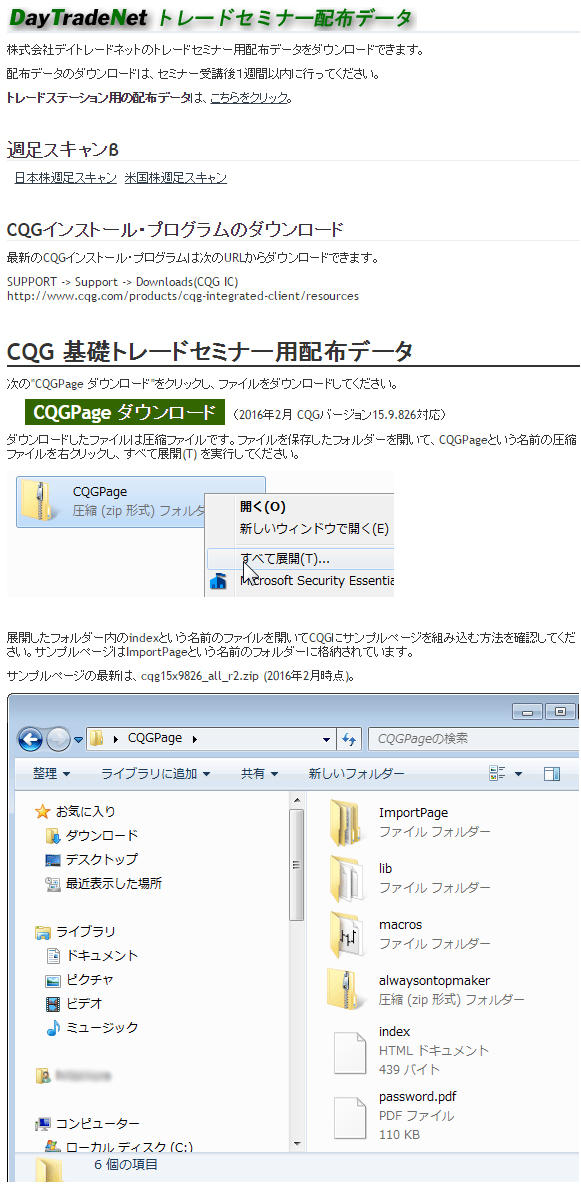581x1189 pixels.
Task: Click the Explorer forward arrow button
Action: 58,739
